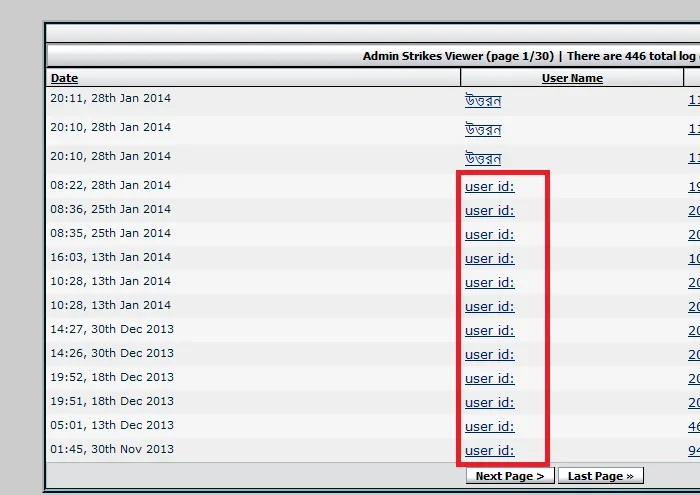Select the date text "19:51, 18th Dec 2013"
700x495 pixels.
[112, 402]
